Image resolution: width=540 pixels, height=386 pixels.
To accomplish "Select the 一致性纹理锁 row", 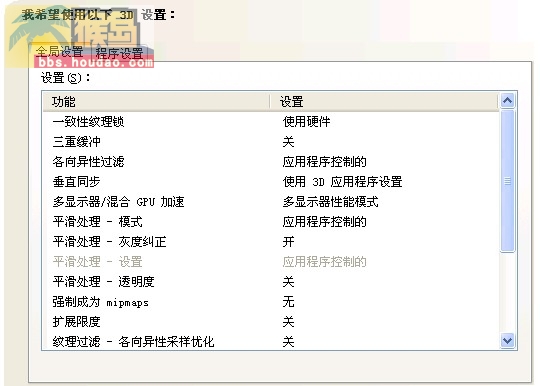I will pyautogui.click(x=270, y=122).
